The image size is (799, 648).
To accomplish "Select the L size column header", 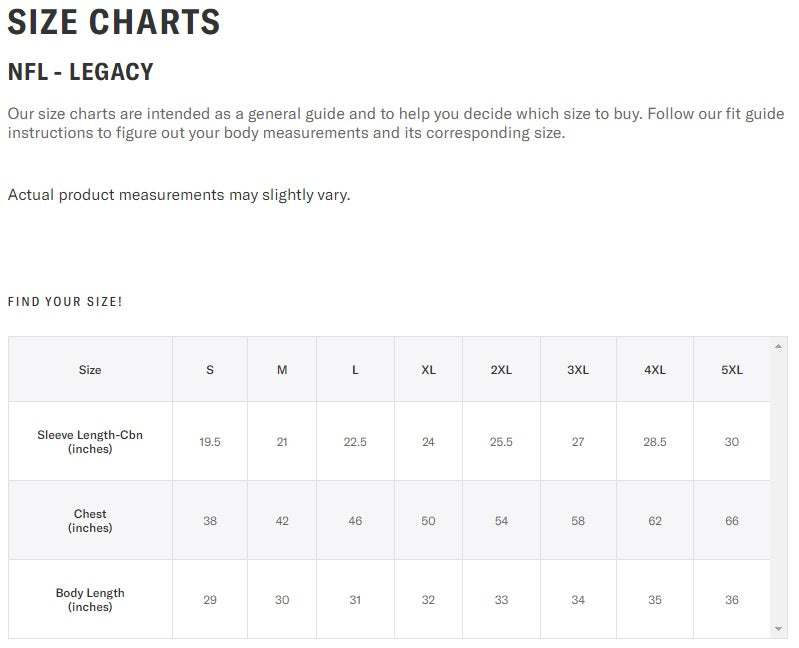I will click(355, 370).
